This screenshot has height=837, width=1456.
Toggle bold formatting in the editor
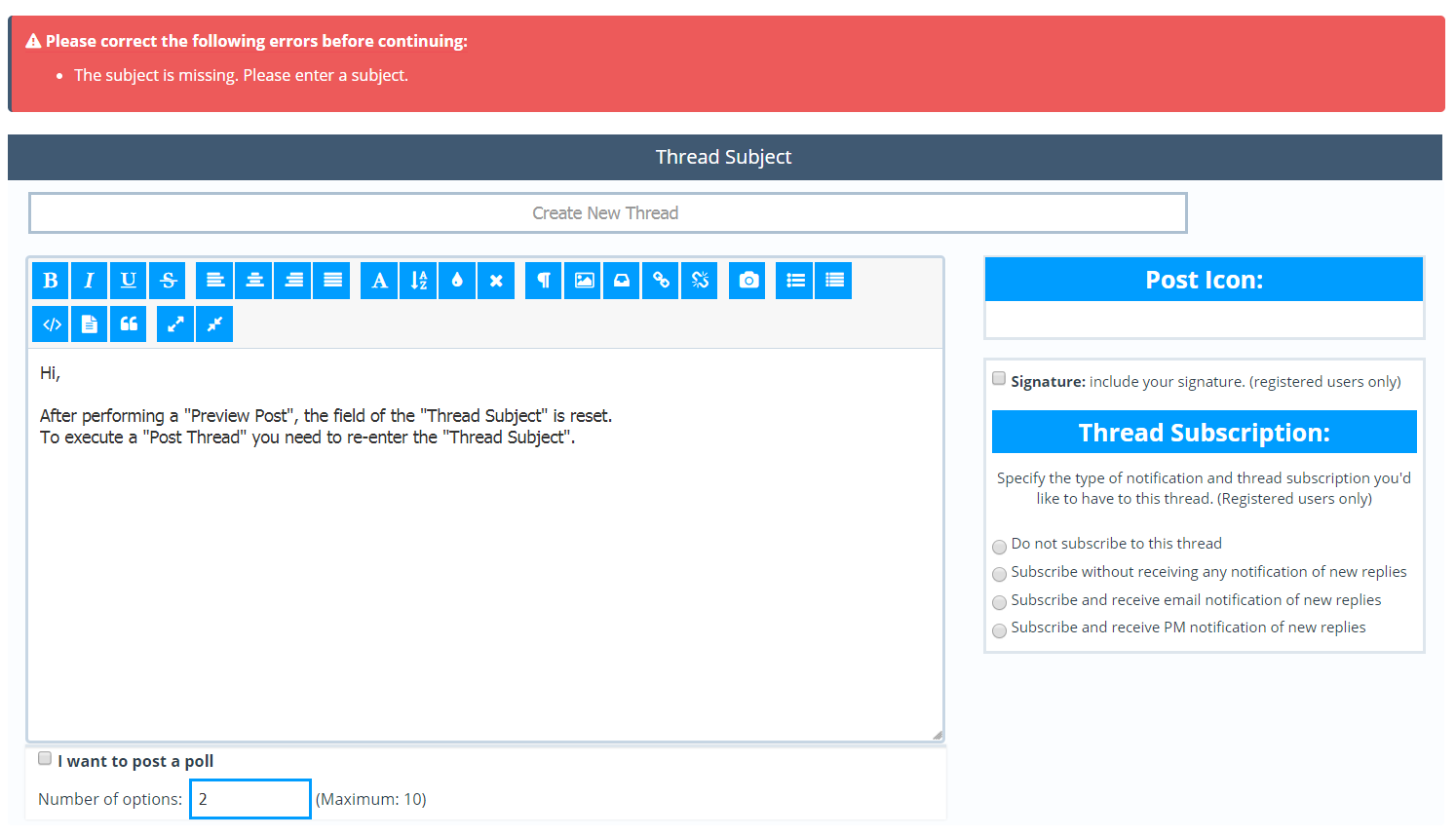click(51, 281)
